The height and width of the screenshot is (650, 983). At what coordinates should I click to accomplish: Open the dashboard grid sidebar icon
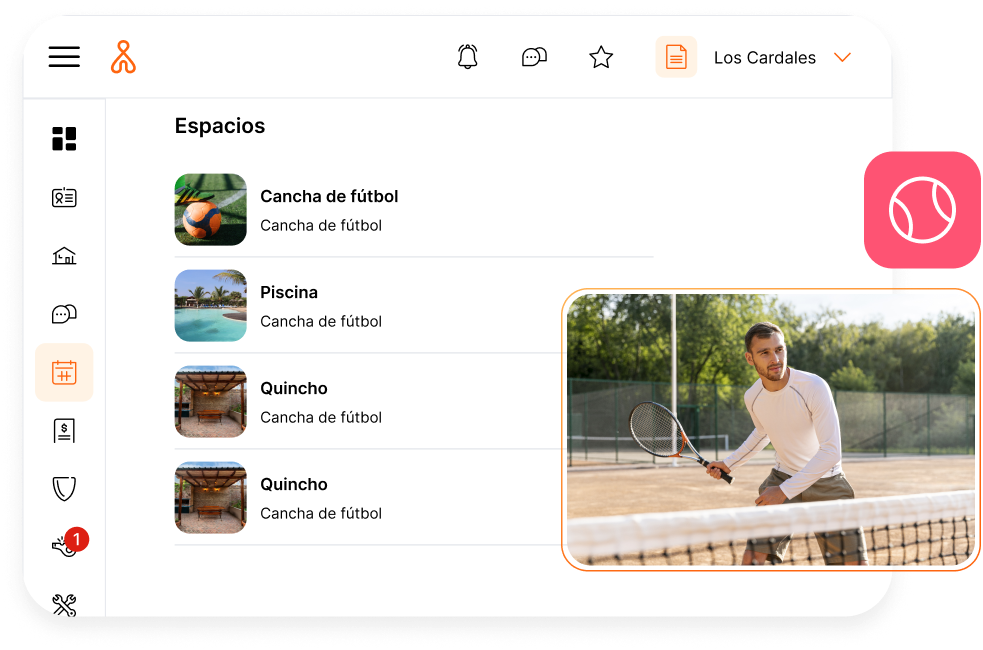click(64, 139)
